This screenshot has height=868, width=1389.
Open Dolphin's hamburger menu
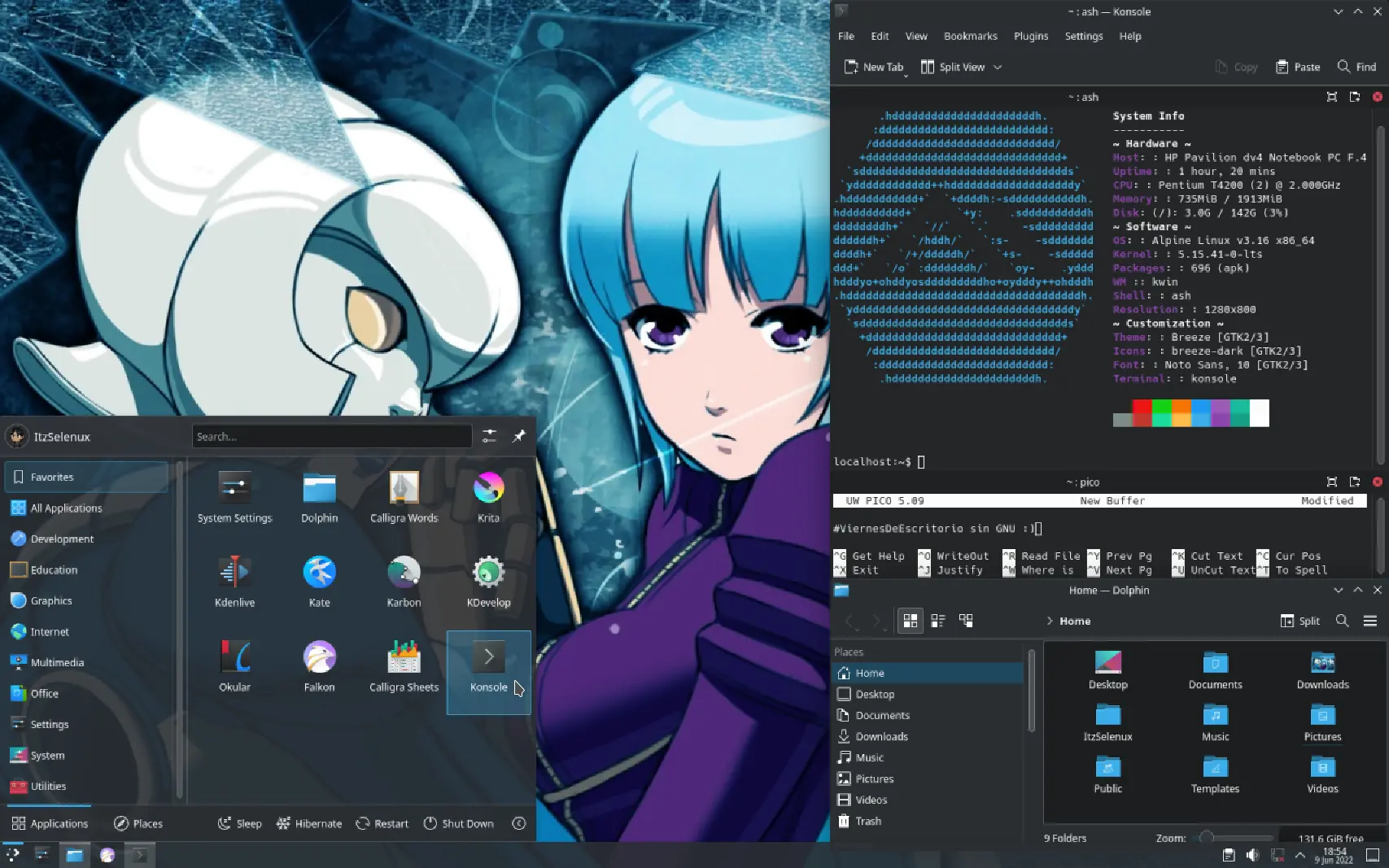1370,621
